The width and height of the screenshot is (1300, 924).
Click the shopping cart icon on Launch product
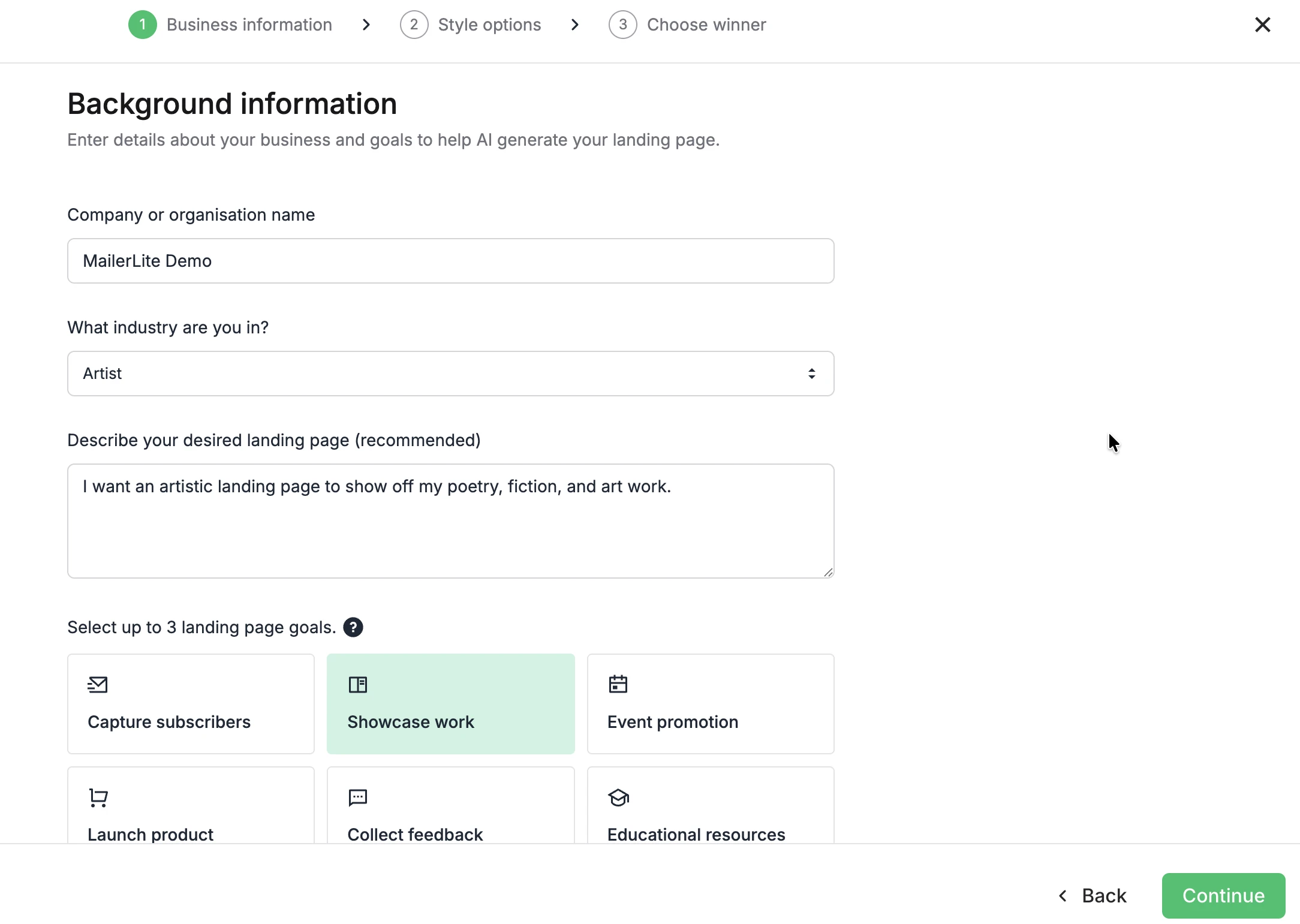[98, 797]
